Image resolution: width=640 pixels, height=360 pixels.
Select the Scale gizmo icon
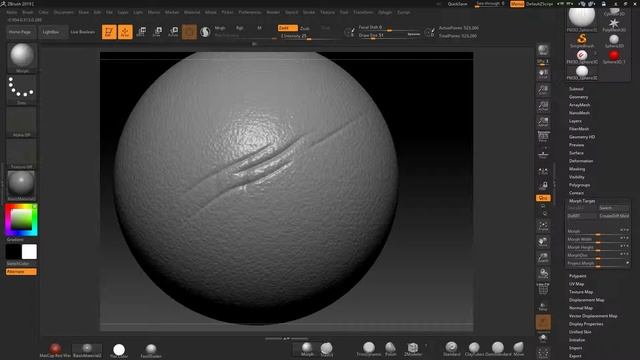[x=158, y=32]
